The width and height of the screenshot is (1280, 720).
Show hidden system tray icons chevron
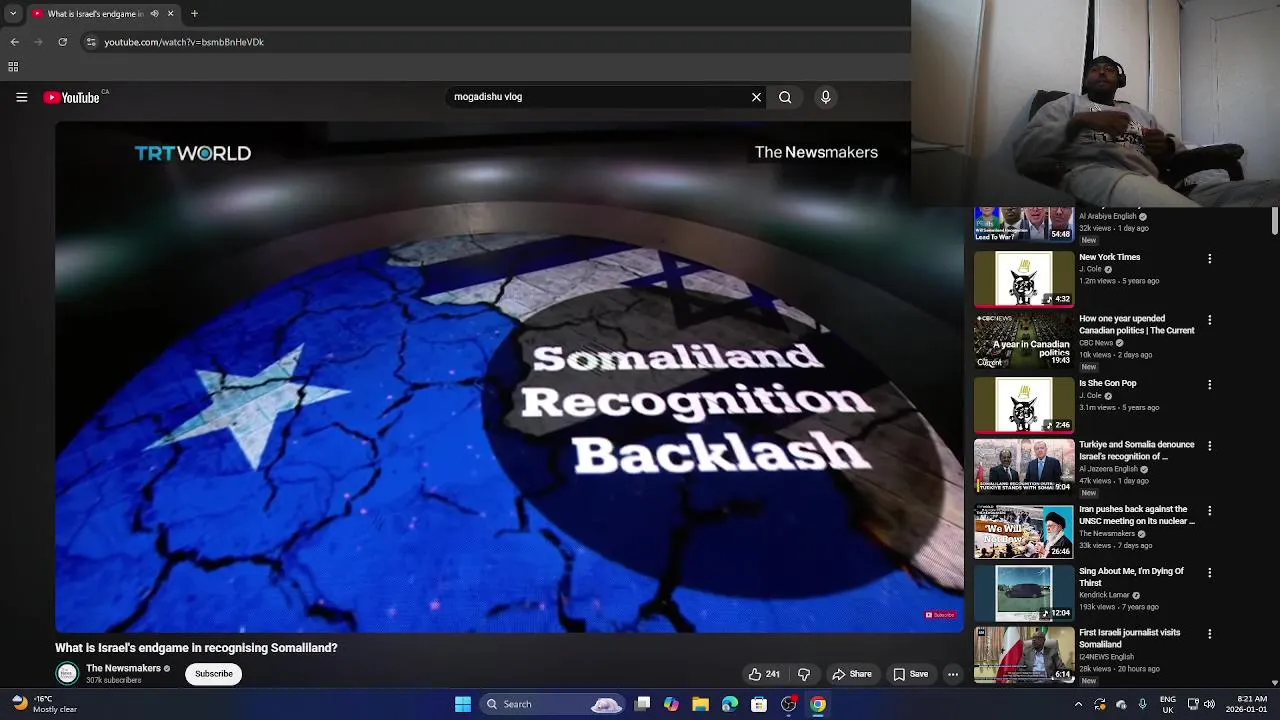coord(1078,704)
